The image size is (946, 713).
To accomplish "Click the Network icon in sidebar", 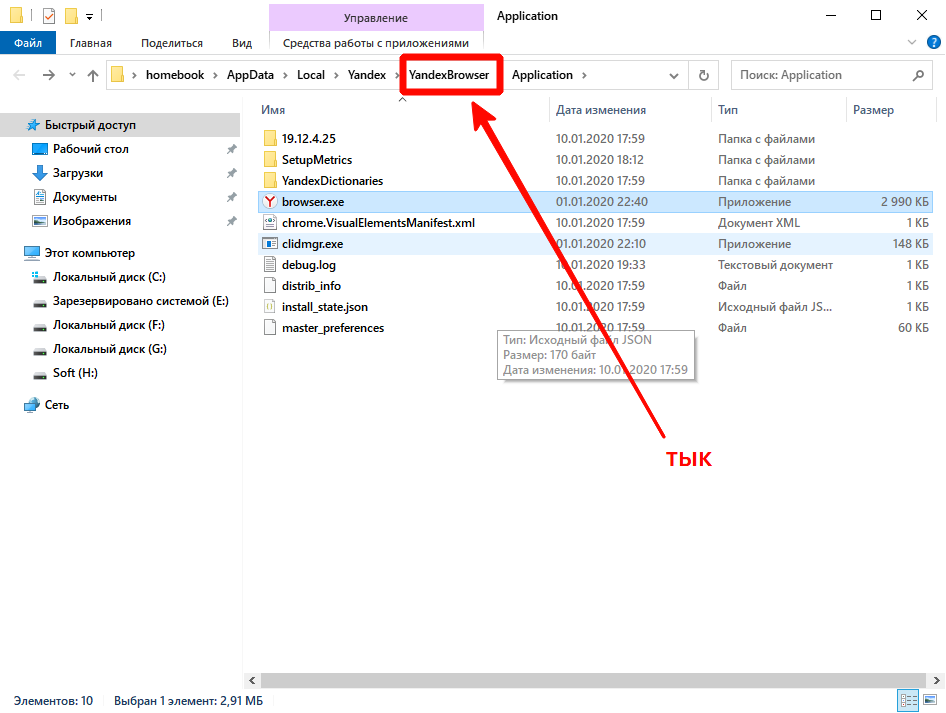I will (x=32, y=405).
